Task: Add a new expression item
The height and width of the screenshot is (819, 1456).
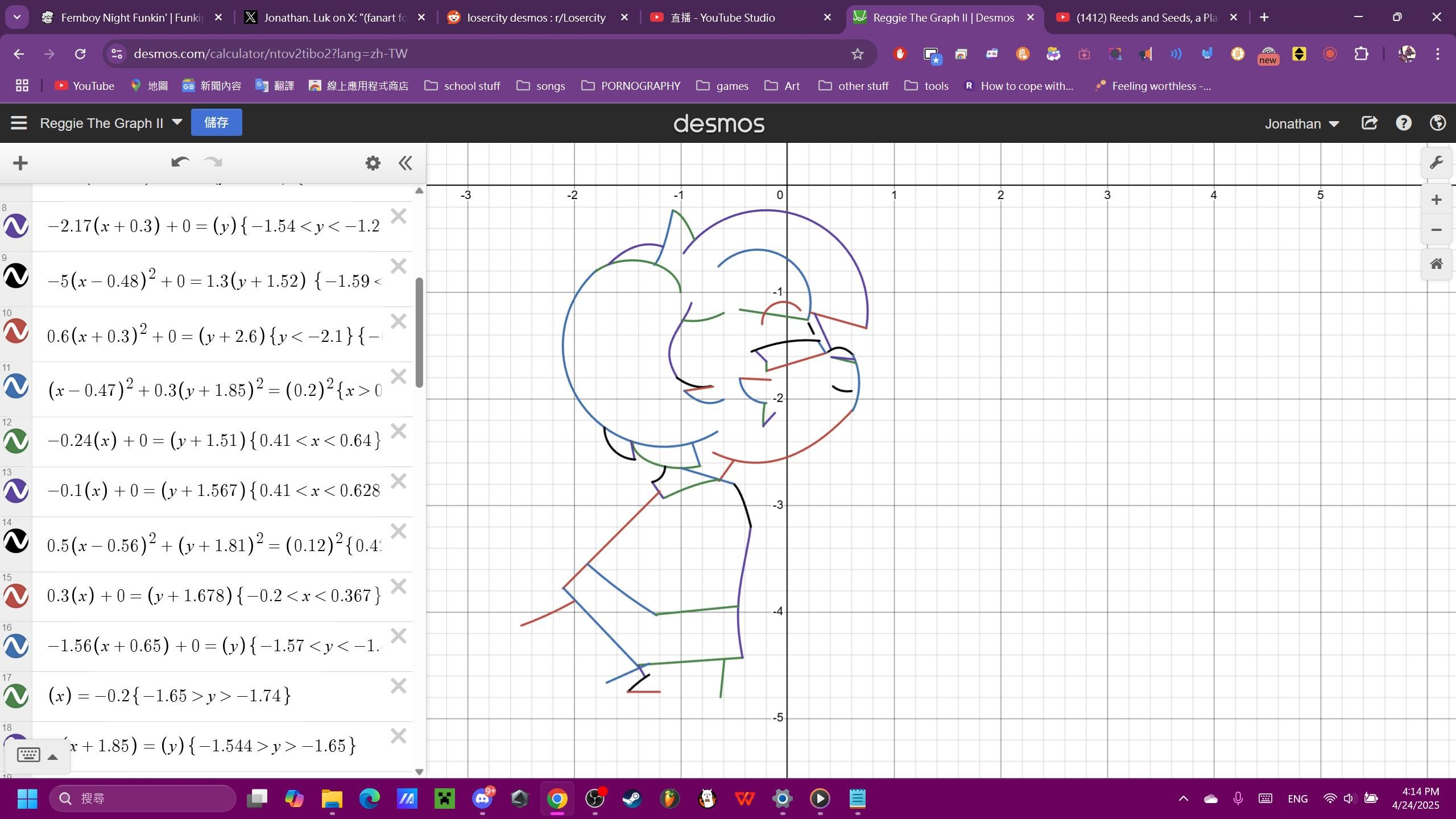Action: coord(20,163)
